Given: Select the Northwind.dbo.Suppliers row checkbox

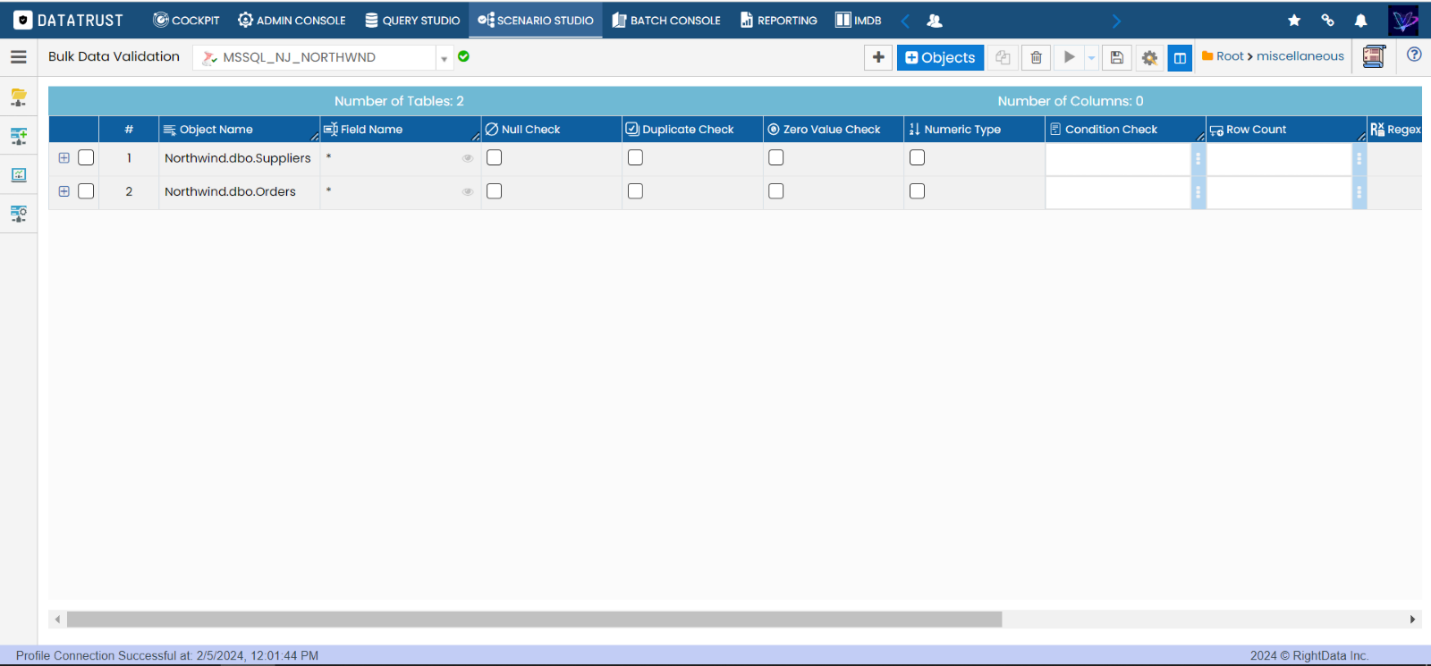Looking at the screenshot, I should pos(86,158).
